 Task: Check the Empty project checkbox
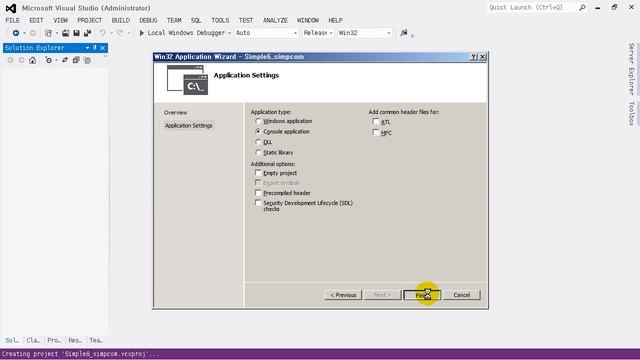258,173
